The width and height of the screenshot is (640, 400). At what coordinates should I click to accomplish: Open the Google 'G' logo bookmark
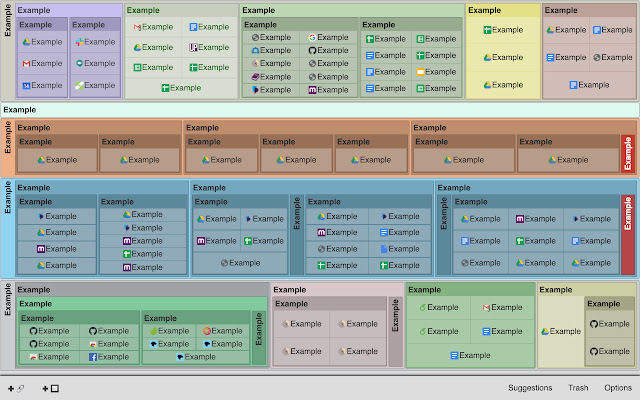pyautogui.click(x=328, y=38)
